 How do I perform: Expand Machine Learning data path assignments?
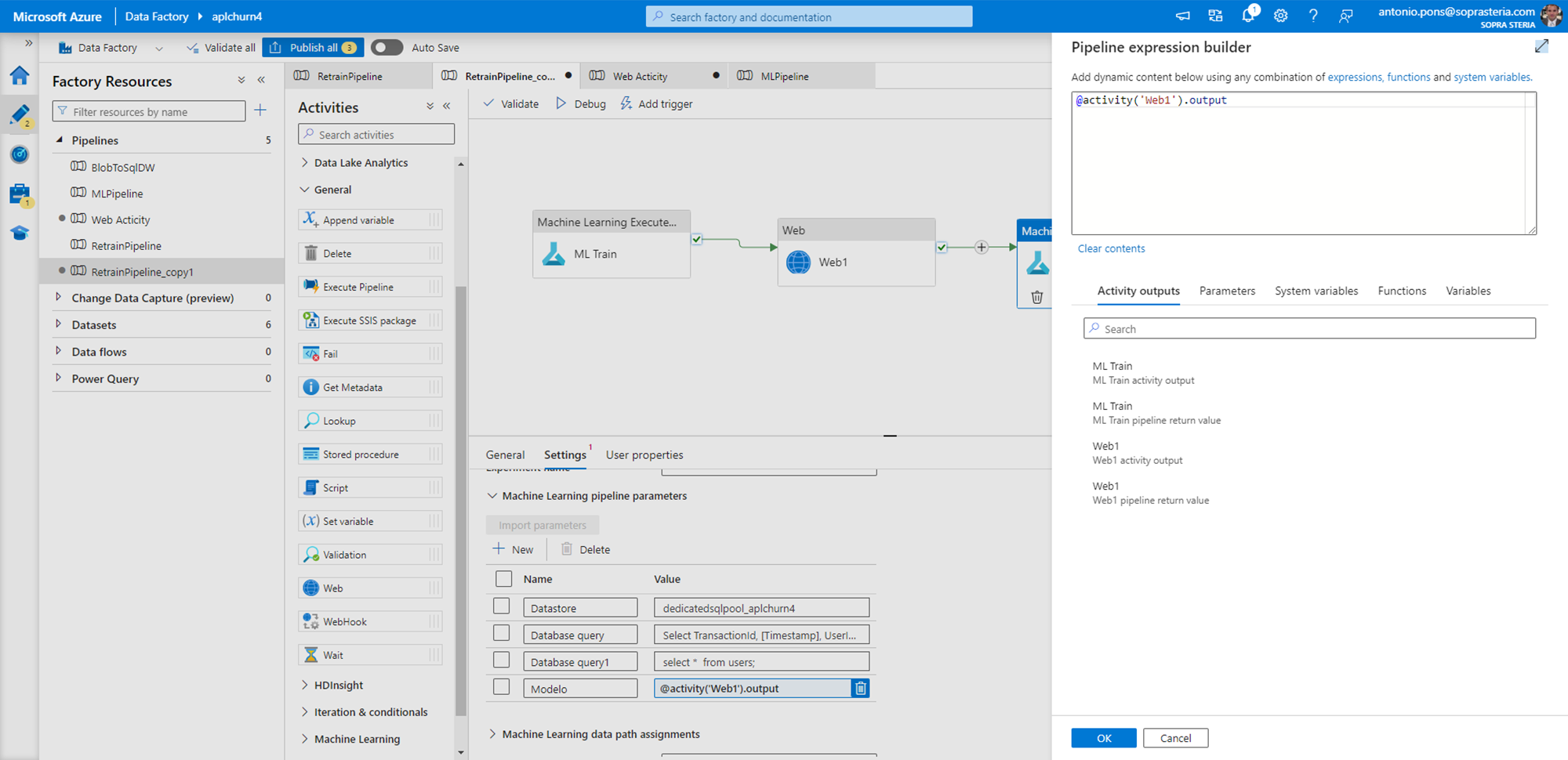click(x=492, y=734)
